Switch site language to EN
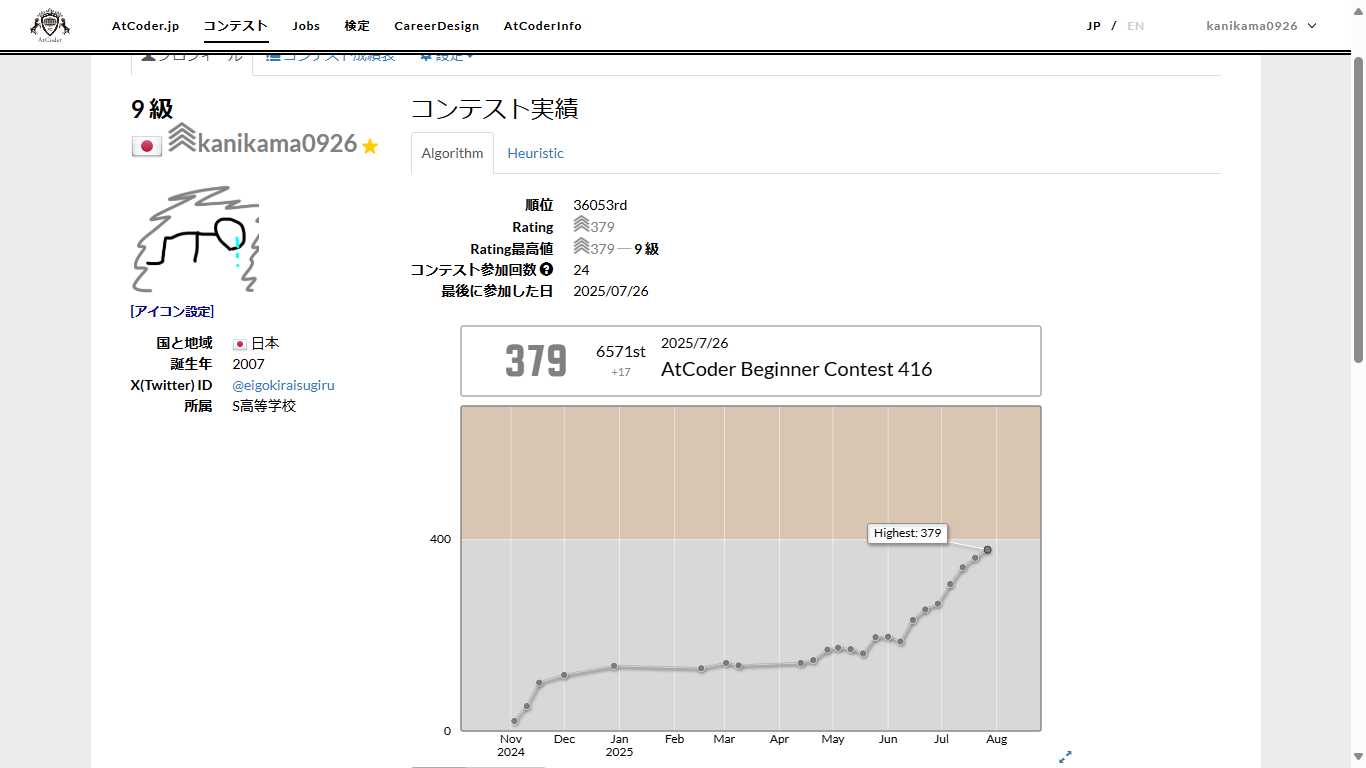 click(x=1135, y=26)
